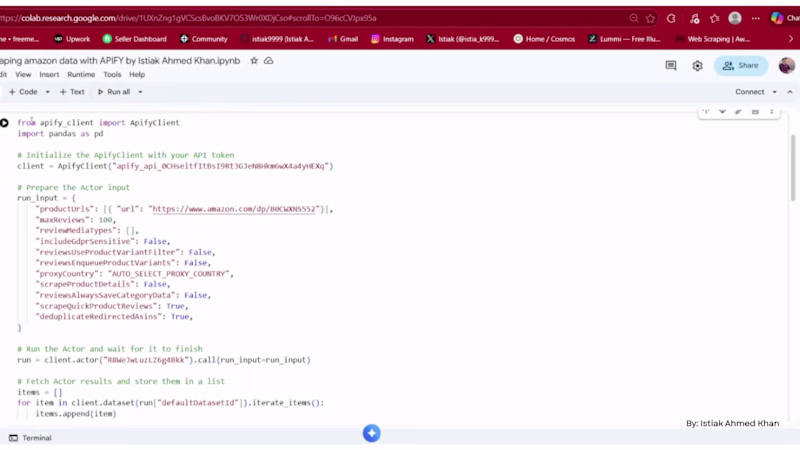Open browser favorites list icon
Viewport: 800px width, 450px height.
(715, 18)
